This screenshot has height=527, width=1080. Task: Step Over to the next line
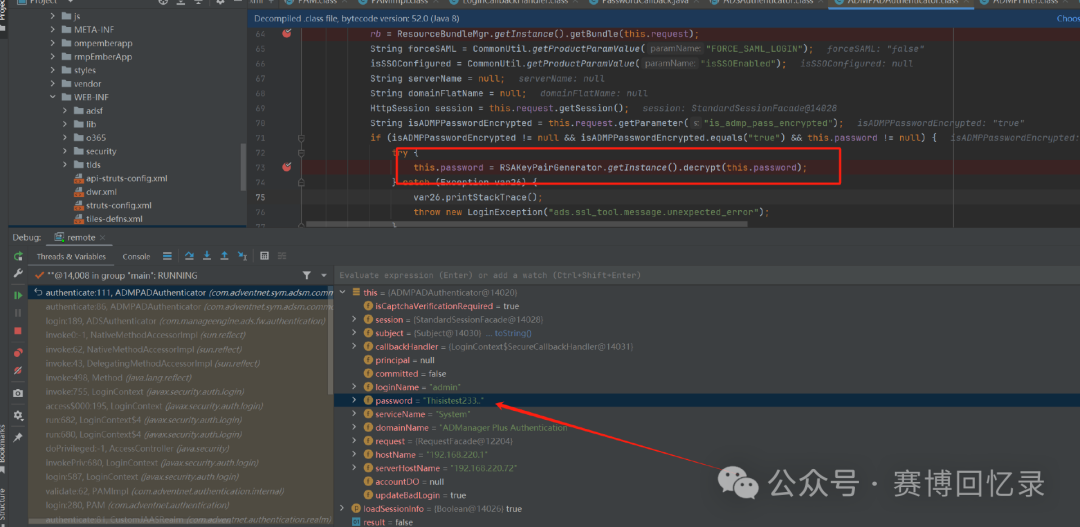click(x=189, y=256)
